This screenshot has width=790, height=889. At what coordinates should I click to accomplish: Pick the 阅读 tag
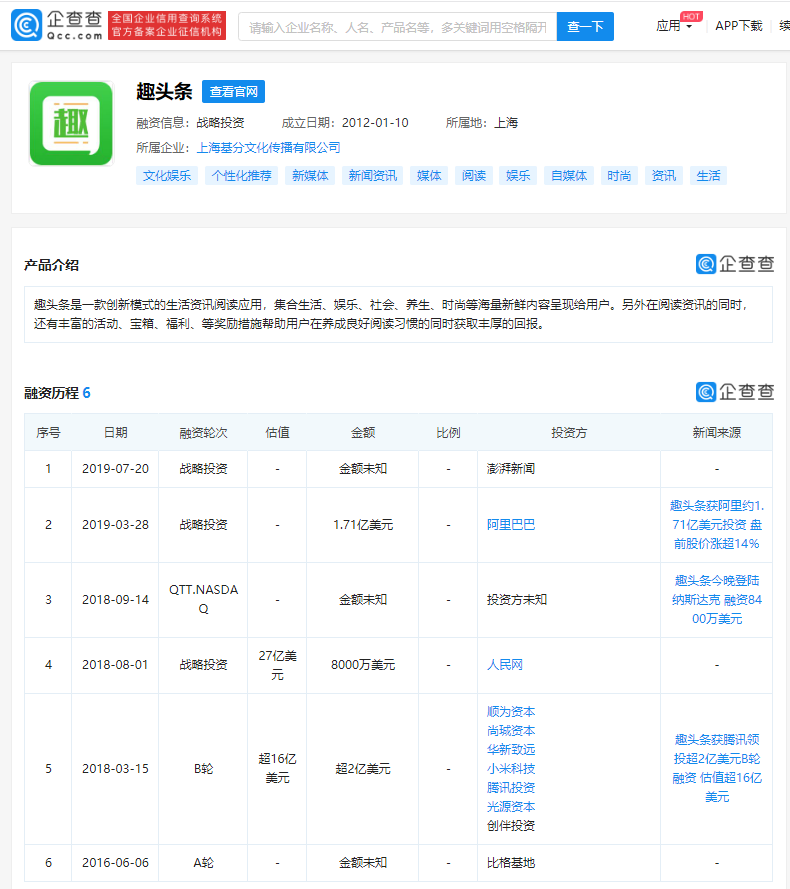(474, 176)
